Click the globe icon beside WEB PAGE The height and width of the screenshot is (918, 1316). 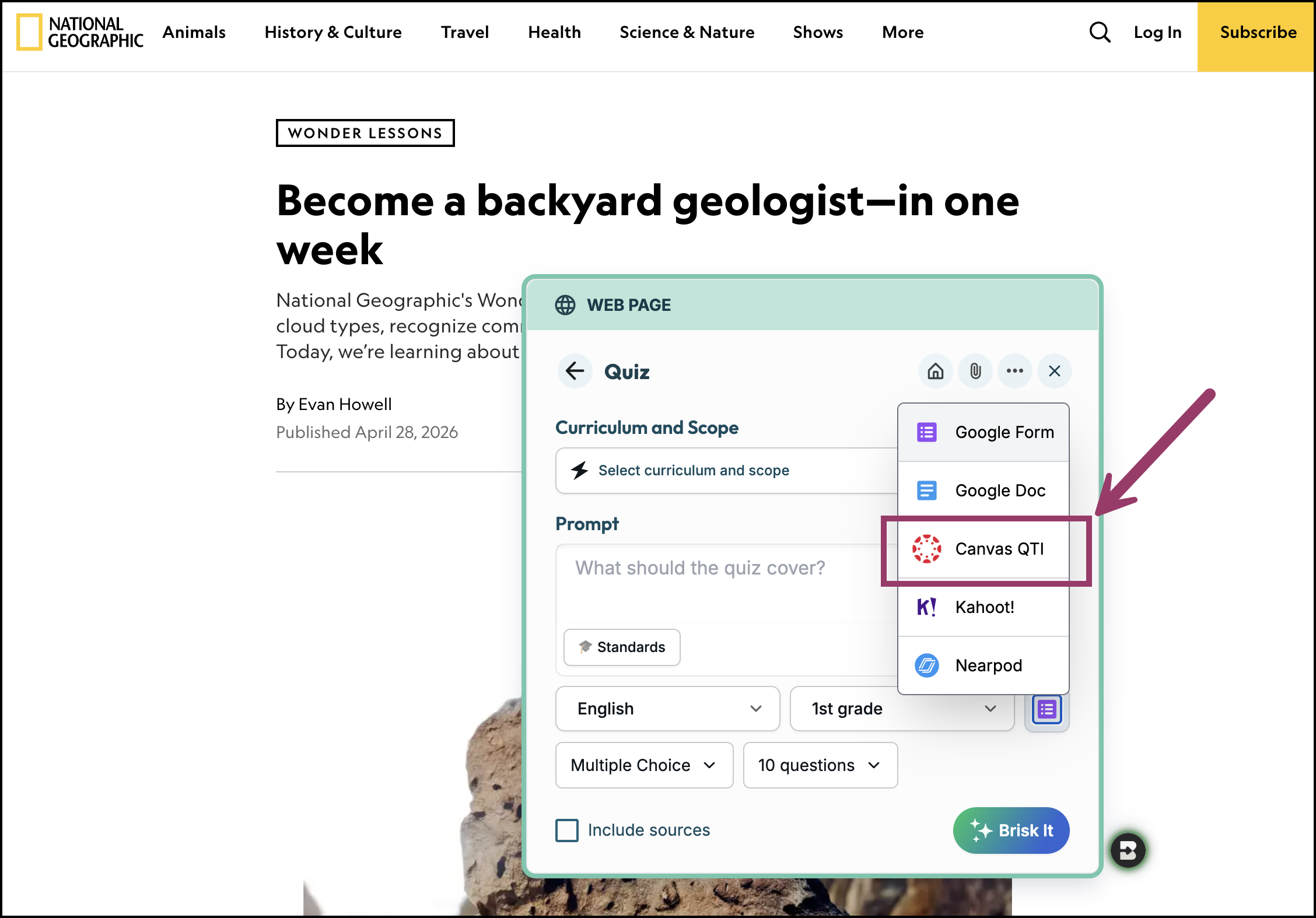pos(565,305)
